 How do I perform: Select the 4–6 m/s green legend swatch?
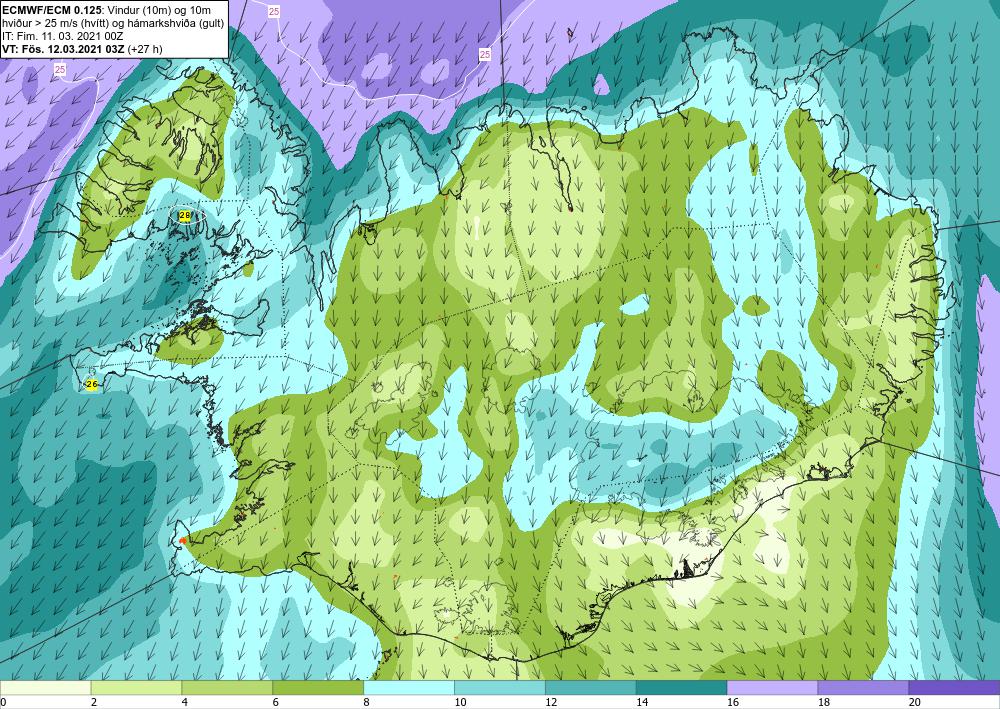point(227,688)
